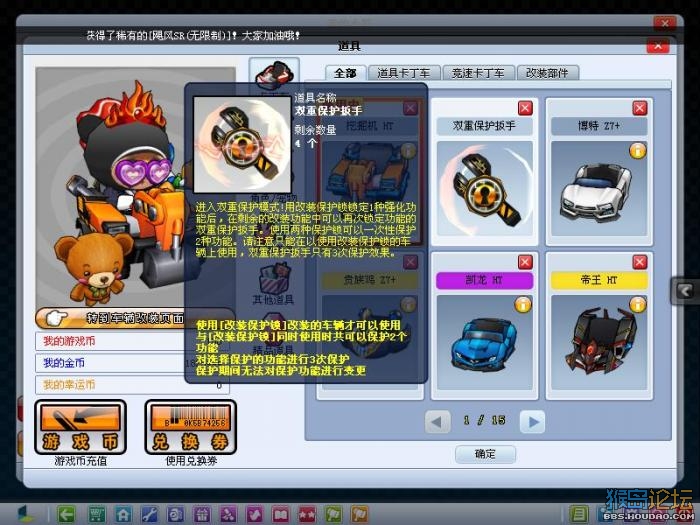Click info icon on 凯龙 HT card

click(523, 305)
